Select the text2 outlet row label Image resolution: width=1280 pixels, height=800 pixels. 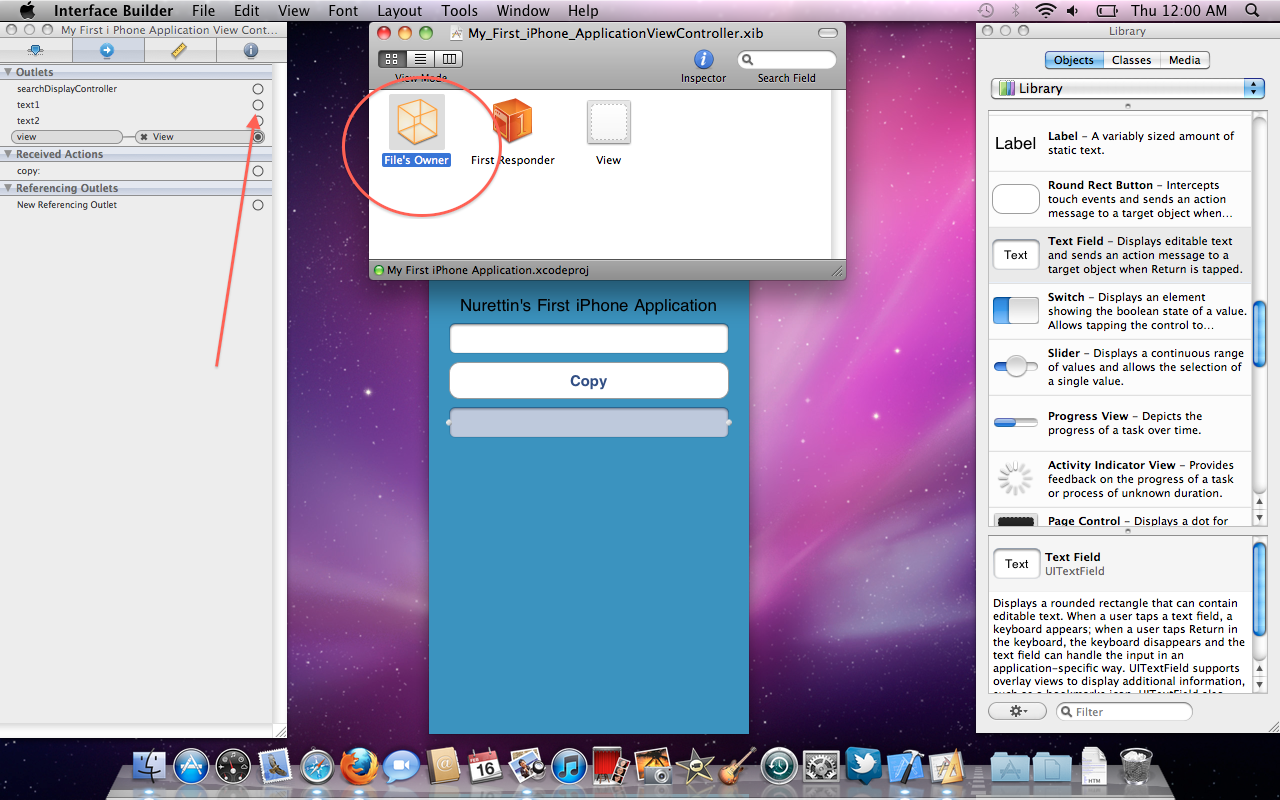(x=28, y=121)
